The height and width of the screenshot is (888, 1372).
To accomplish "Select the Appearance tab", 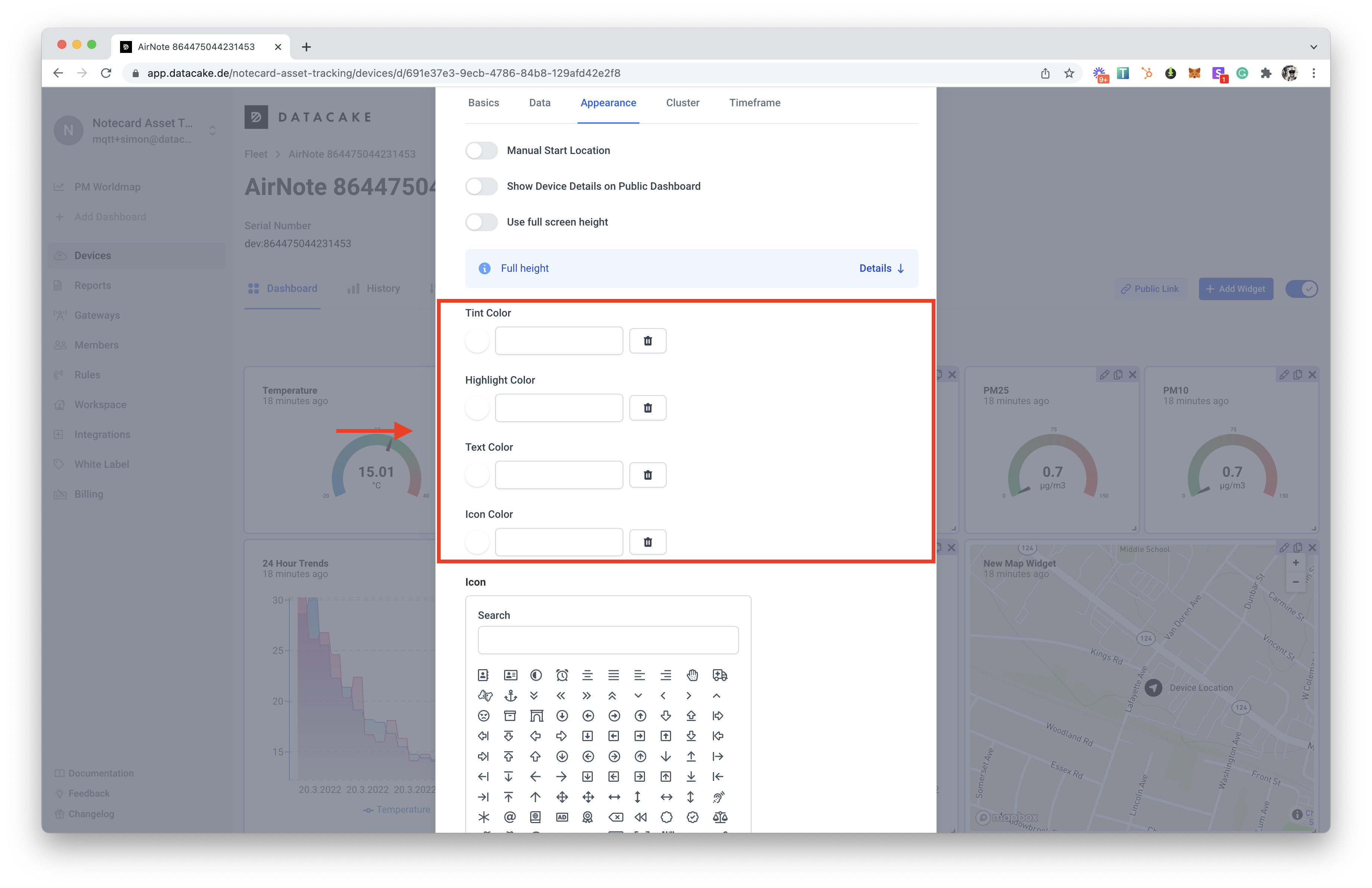I will [x=608, y=103].
